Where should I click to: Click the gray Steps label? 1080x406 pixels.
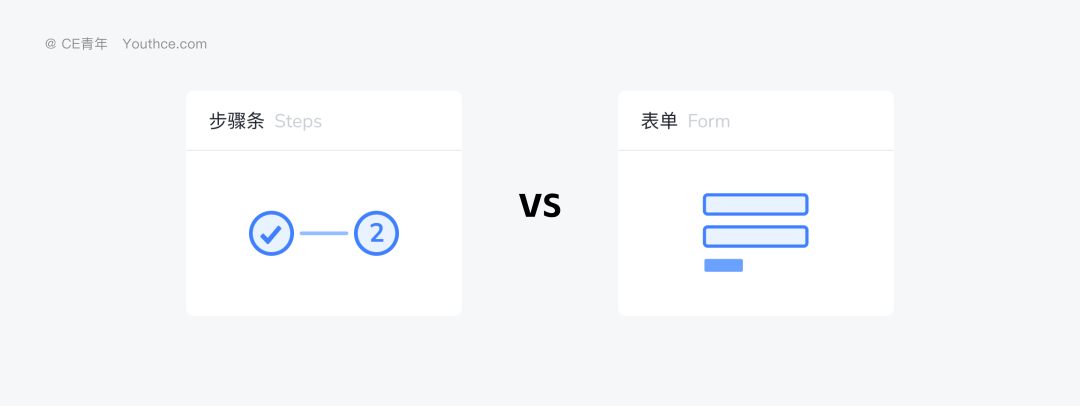[298, 121]
